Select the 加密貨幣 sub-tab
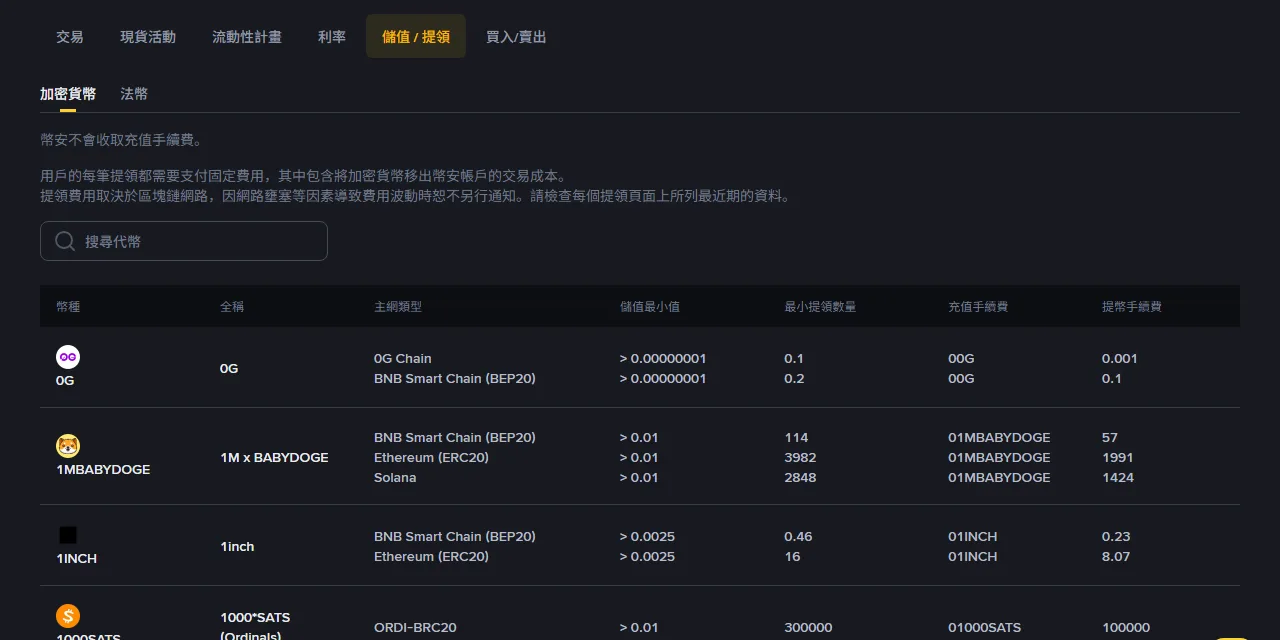Viewport: 1280px width, 640px height. [68, 94]
